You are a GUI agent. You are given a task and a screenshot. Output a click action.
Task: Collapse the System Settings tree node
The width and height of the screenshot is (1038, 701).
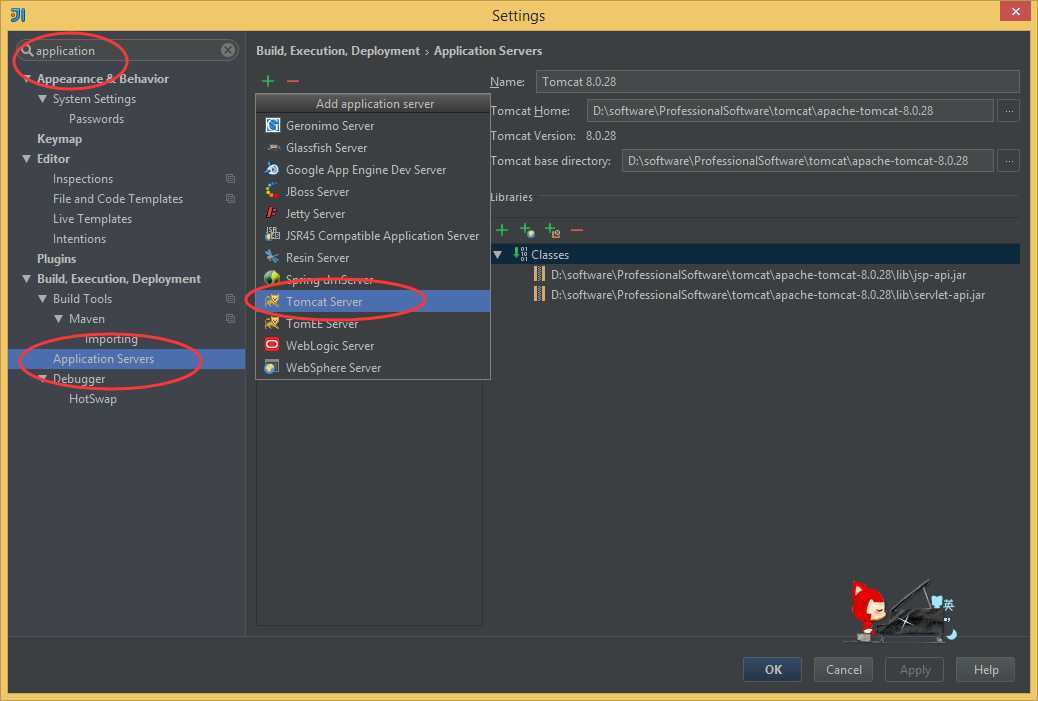click(x=42, y=99)
